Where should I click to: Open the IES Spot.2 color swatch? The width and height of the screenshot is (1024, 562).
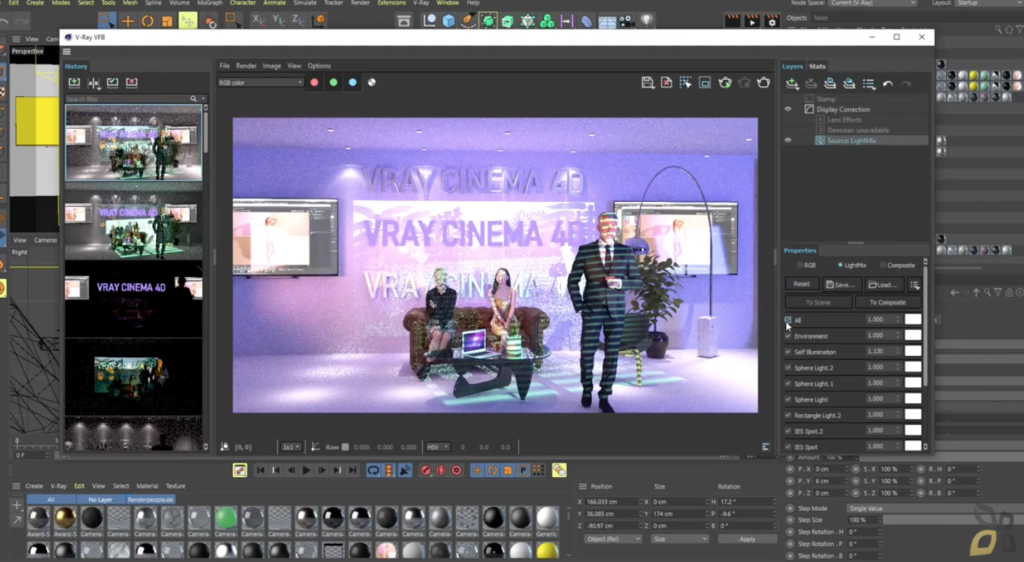pyautogui.click(x=913, y=431)
